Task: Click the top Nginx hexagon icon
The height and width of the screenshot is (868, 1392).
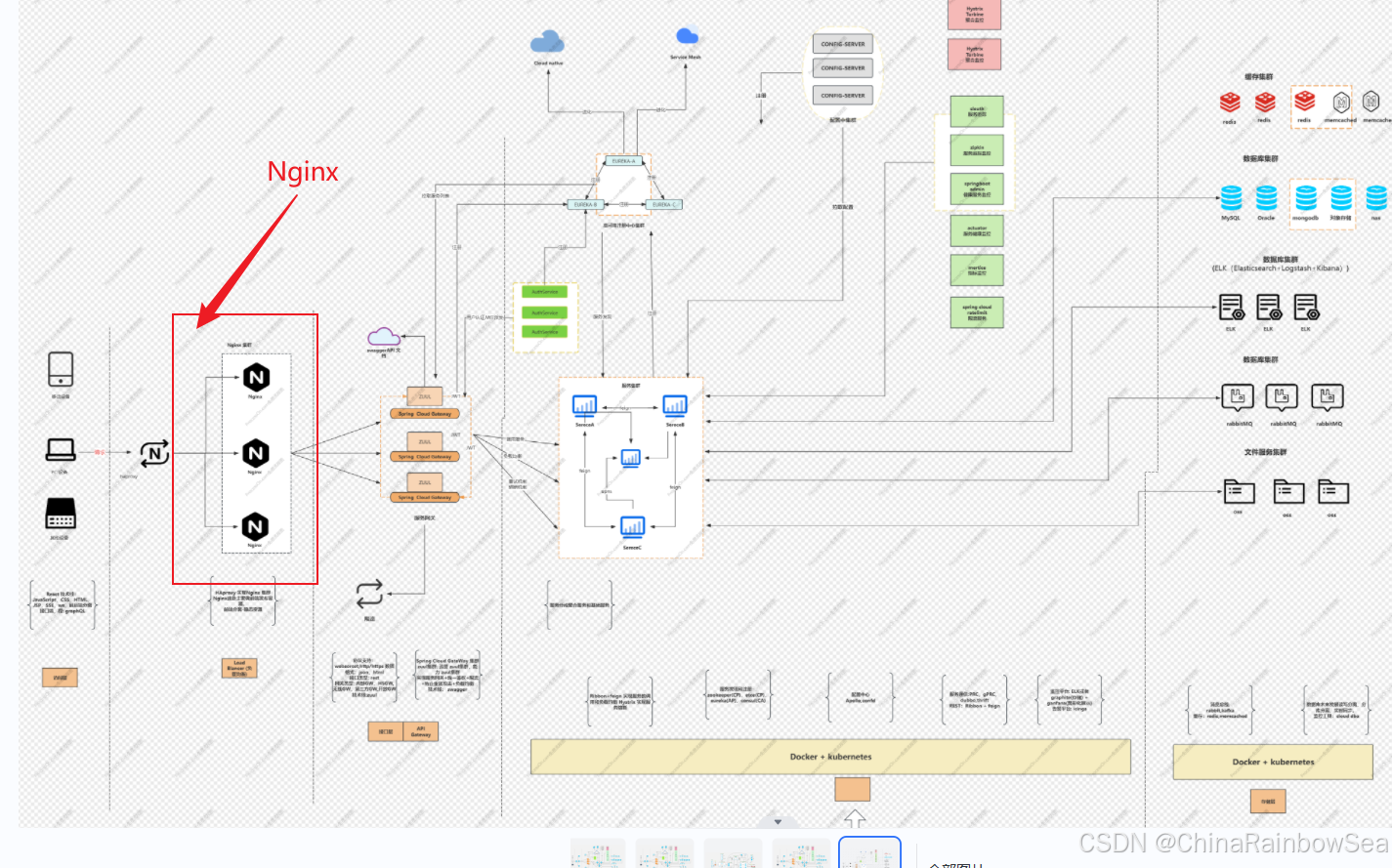Action: (x=256, y=377)
